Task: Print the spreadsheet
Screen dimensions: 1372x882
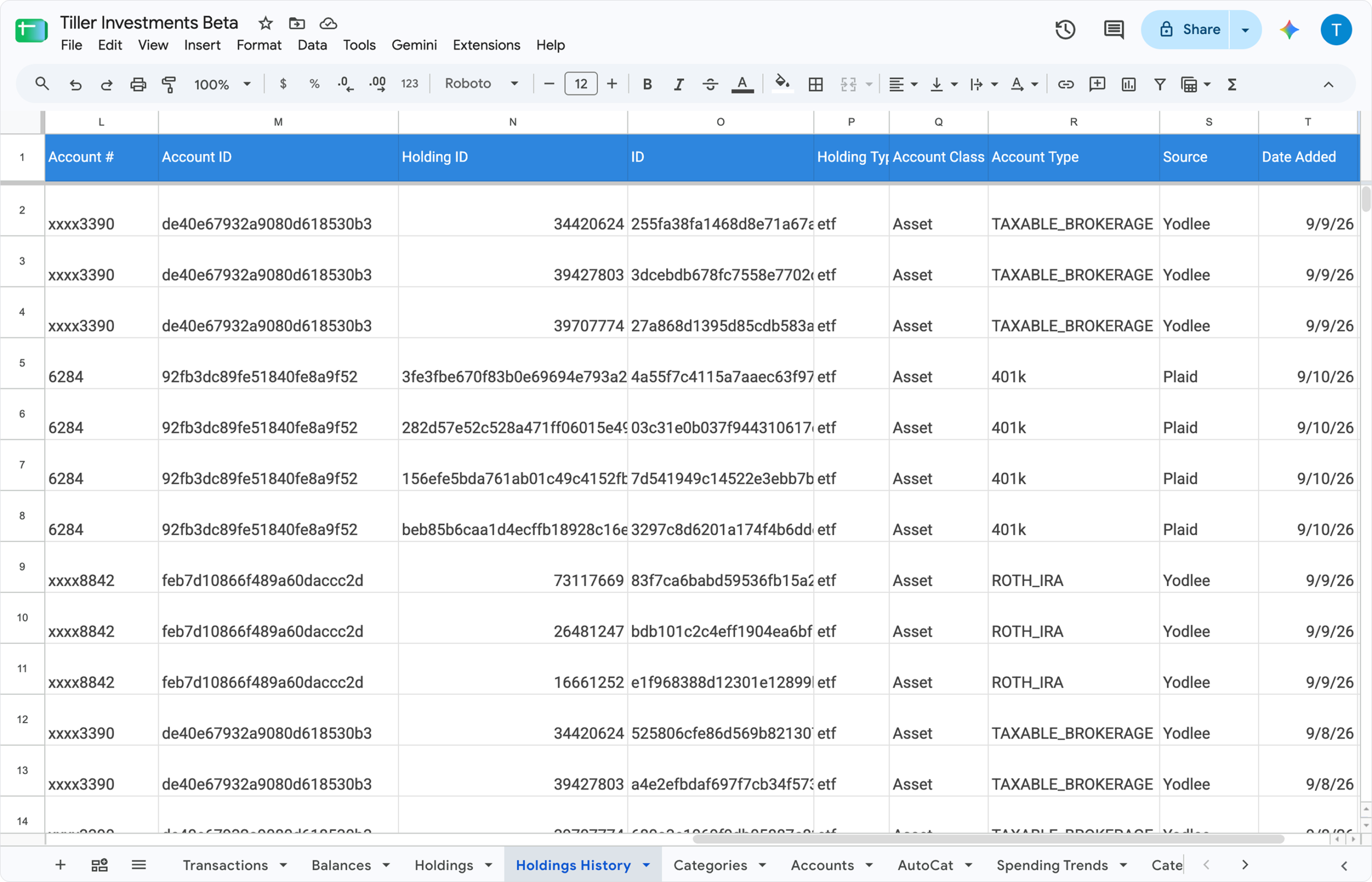Action: pos(138,85)
